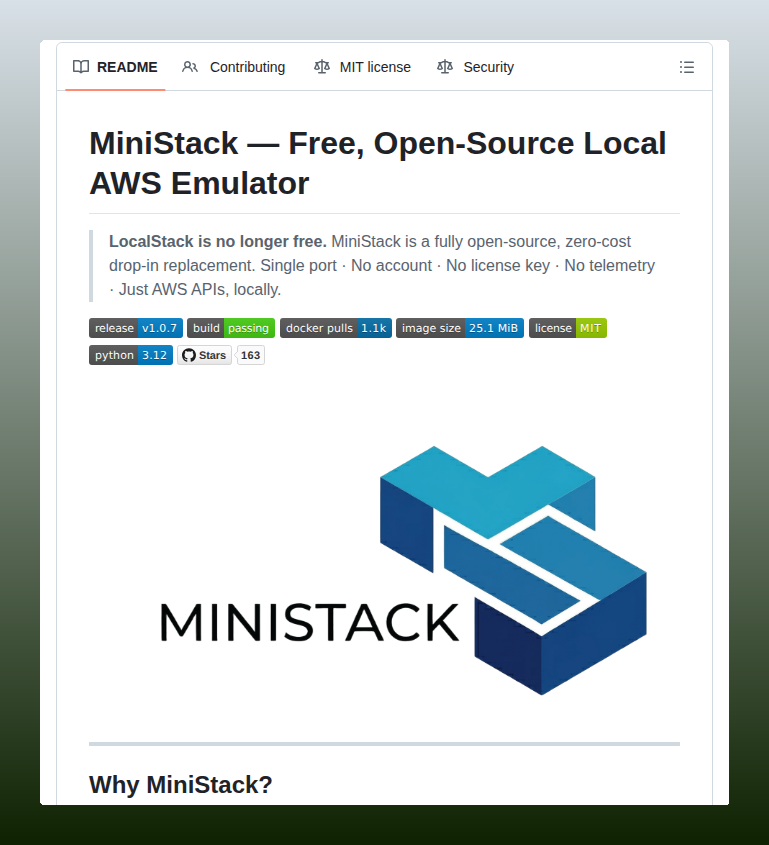The image size is (769, 845).
Task: Click the MiniStack logo image
Action: [x=404, y=570]
